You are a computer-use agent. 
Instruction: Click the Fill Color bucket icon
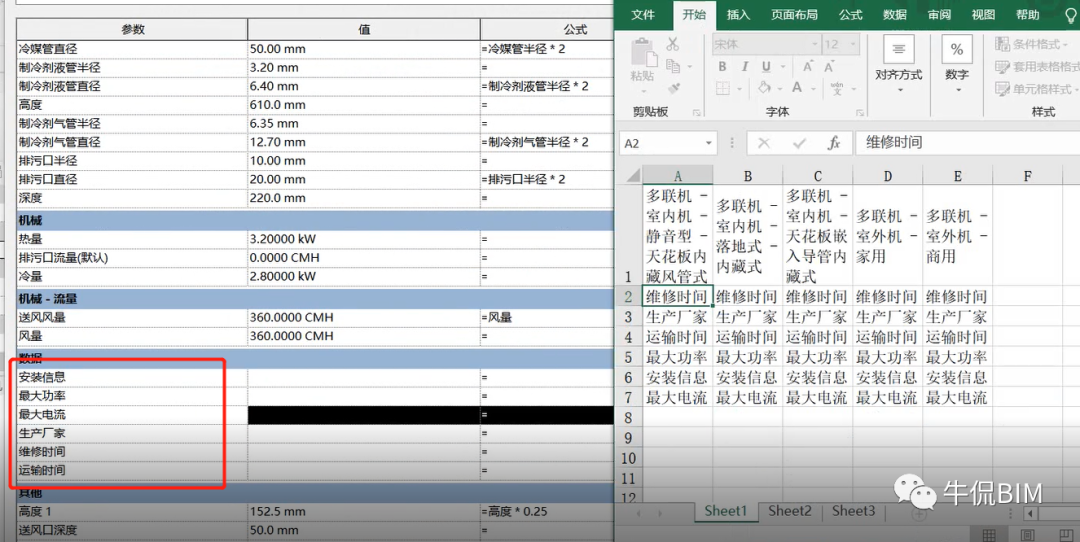764,87
